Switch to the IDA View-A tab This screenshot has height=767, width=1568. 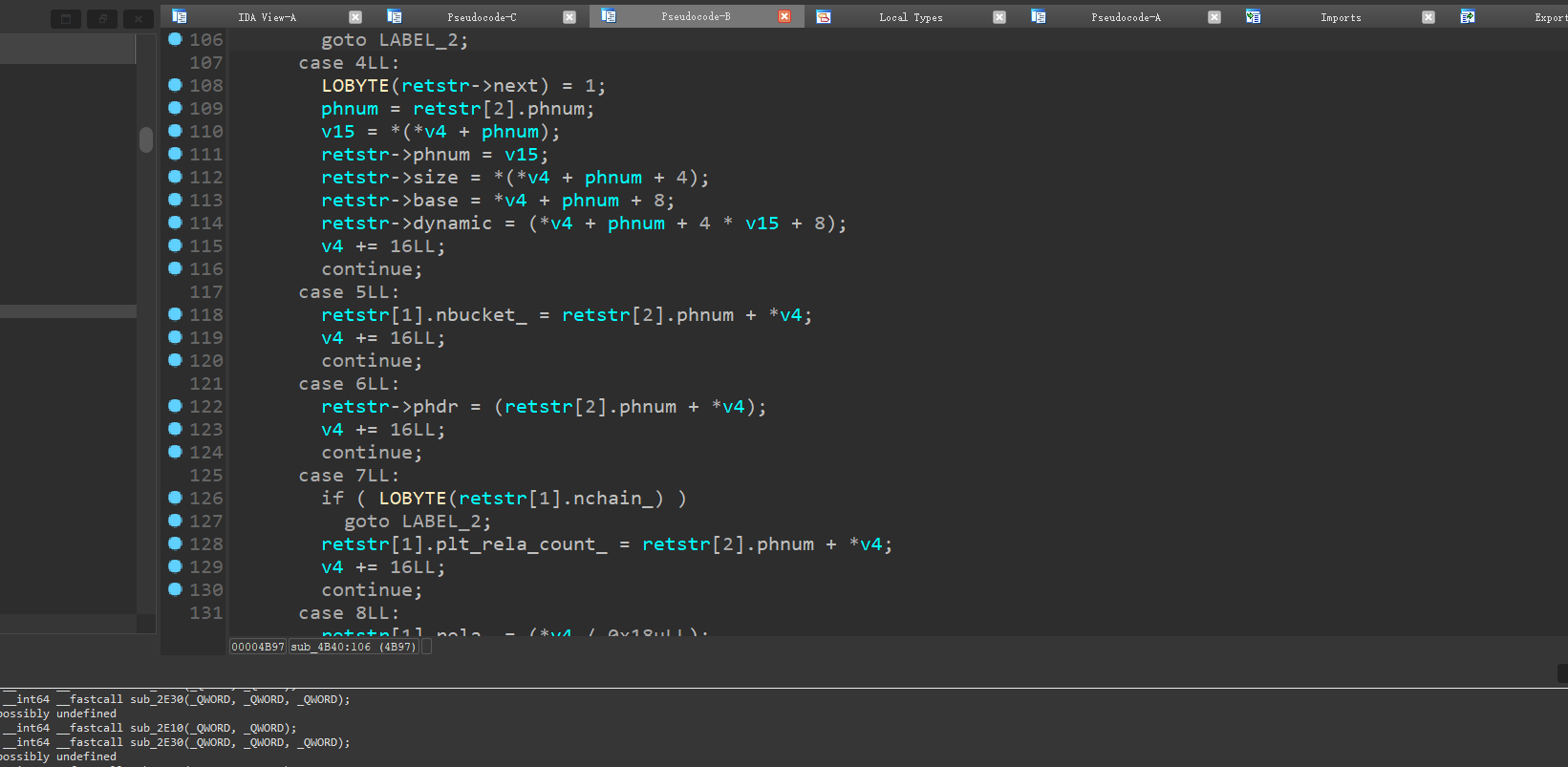pos(267,17)
